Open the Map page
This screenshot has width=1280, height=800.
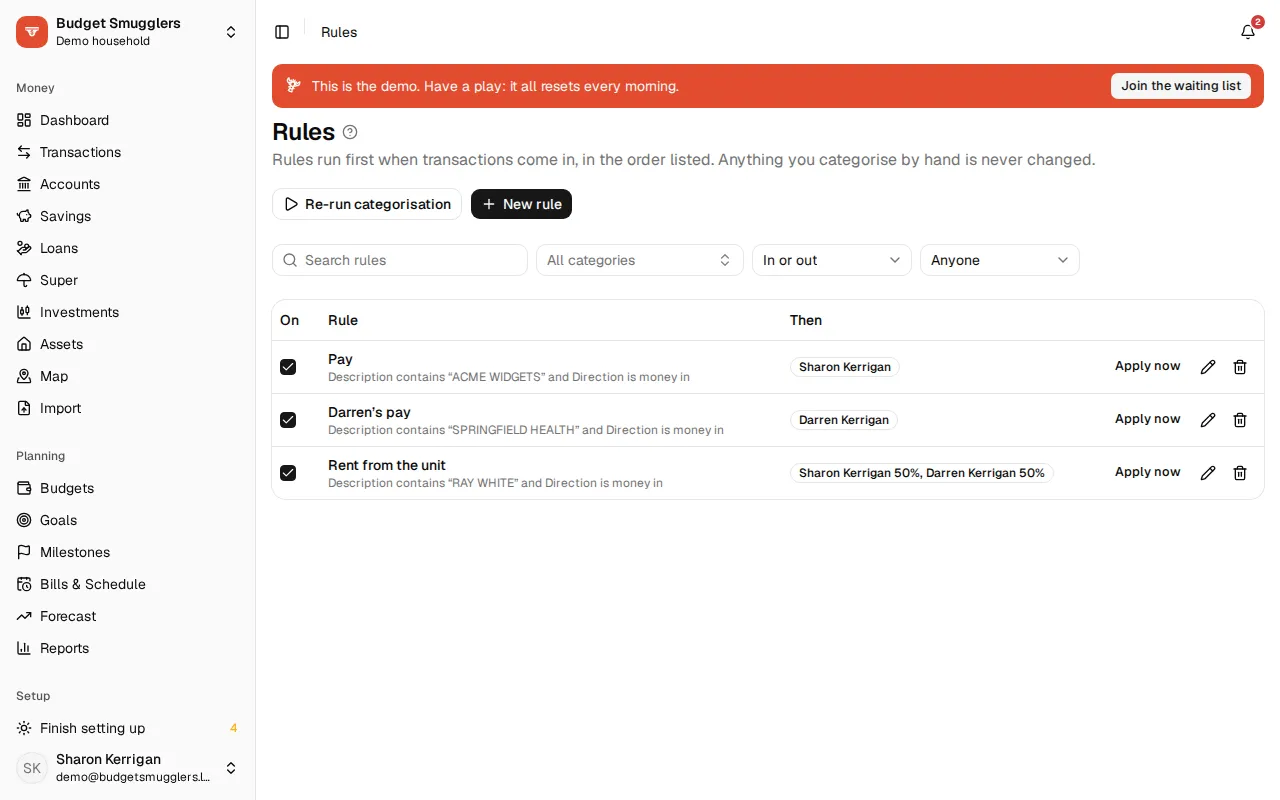point(128,376)
